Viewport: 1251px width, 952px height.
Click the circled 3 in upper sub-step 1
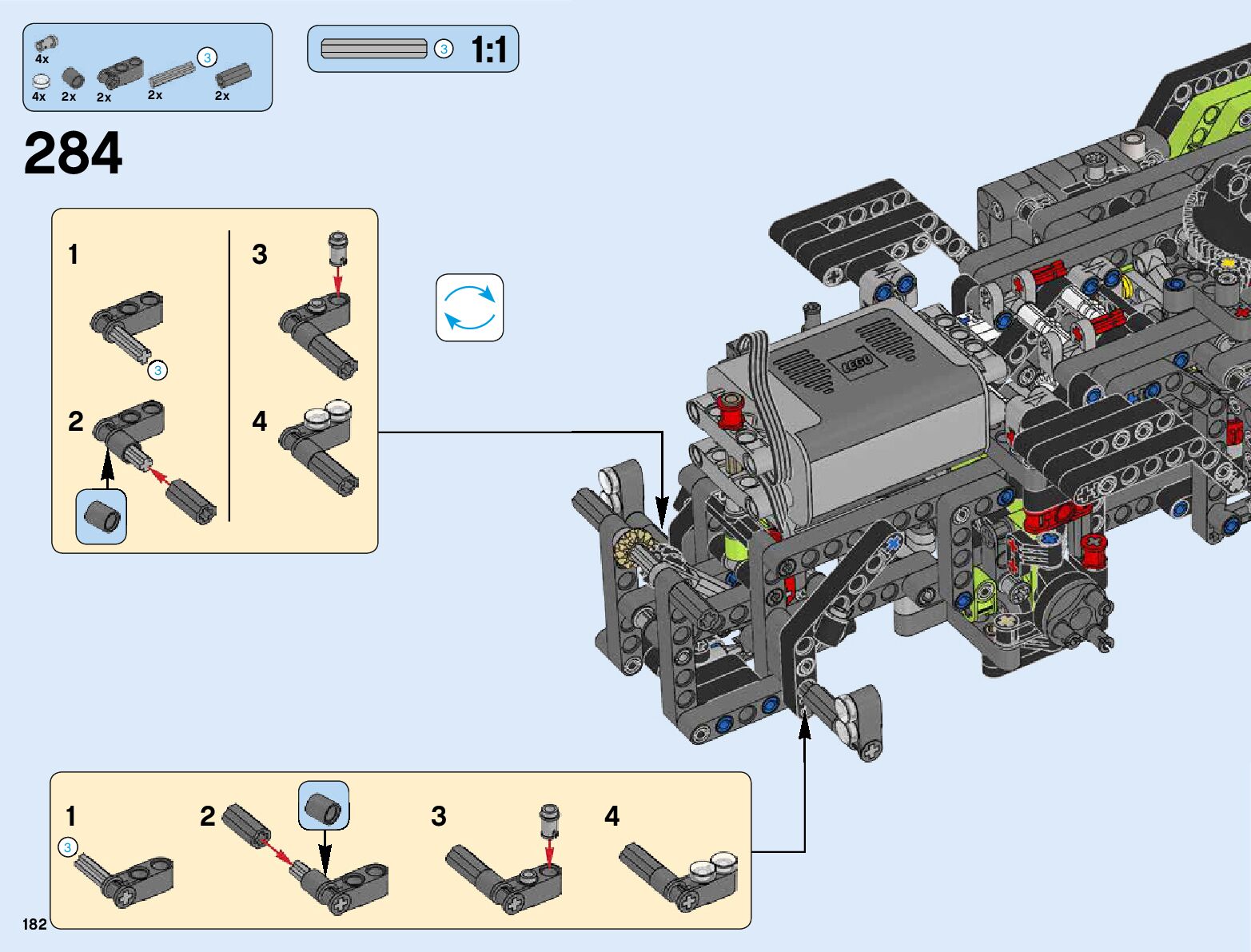tap(158, 371)
